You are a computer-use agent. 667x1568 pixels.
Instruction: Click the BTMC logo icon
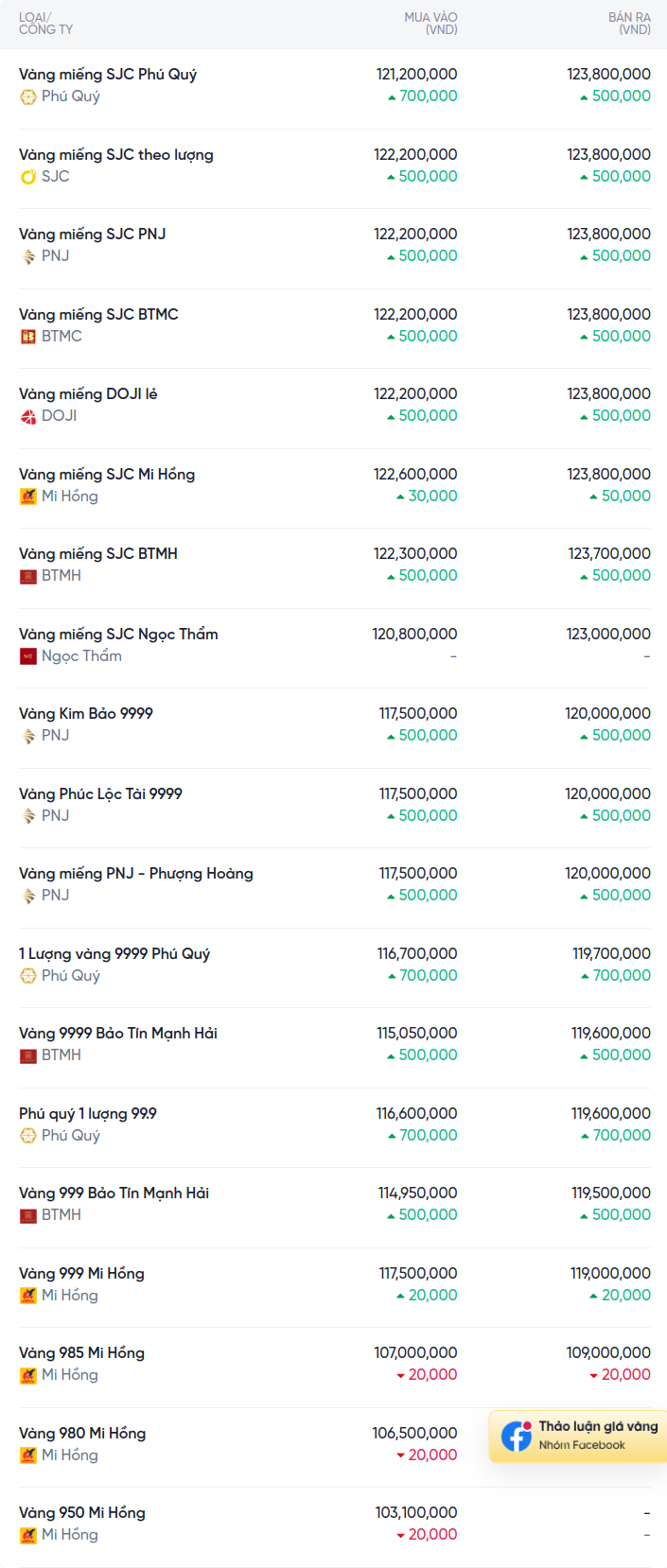28,337
